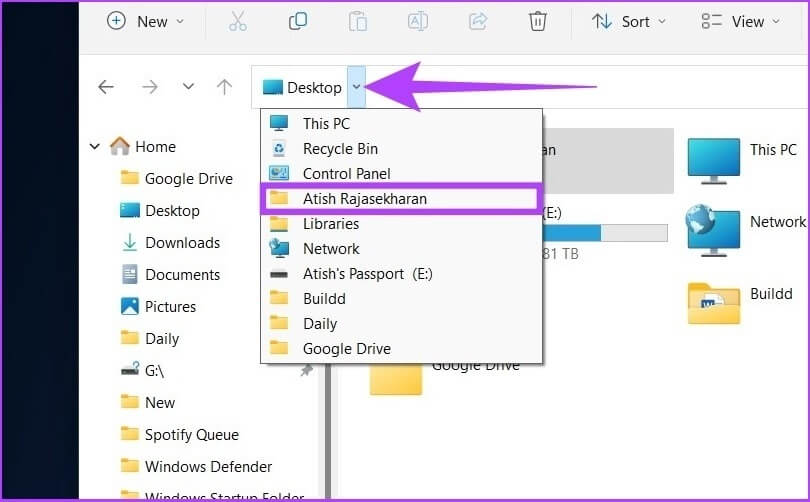Click the Cut scissors icon in the toolbar
Screen dimensions: 810x502
pyautogui.click(x=238, y=22)
